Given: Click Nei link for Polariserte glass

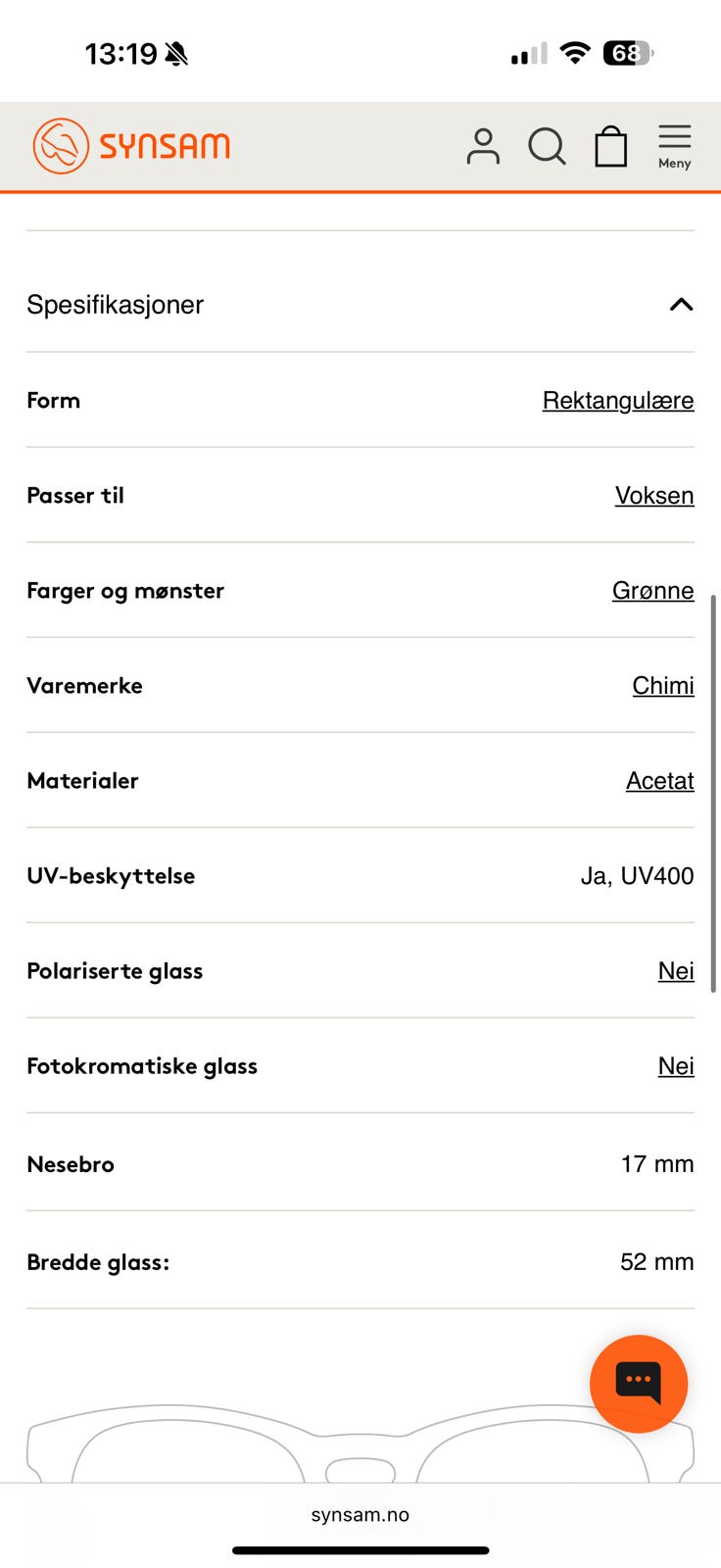Looking at the screenshot, I should coord(676,970).
